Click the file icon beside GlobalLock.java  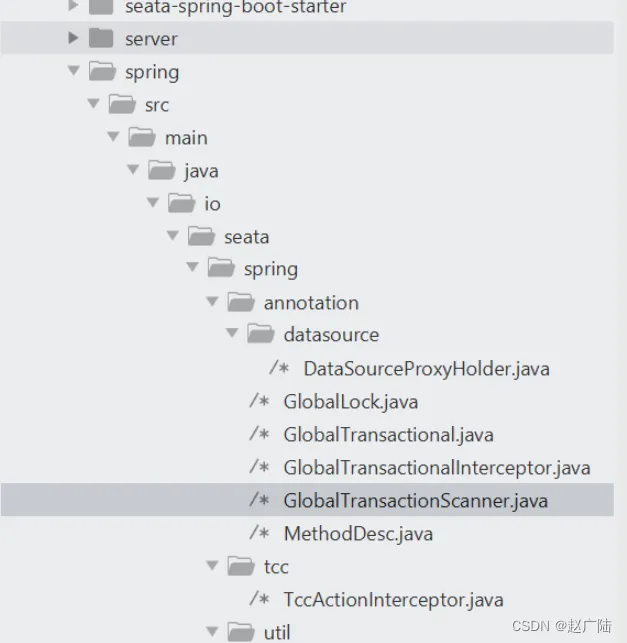pyautogui.click(x=259, y=400)
